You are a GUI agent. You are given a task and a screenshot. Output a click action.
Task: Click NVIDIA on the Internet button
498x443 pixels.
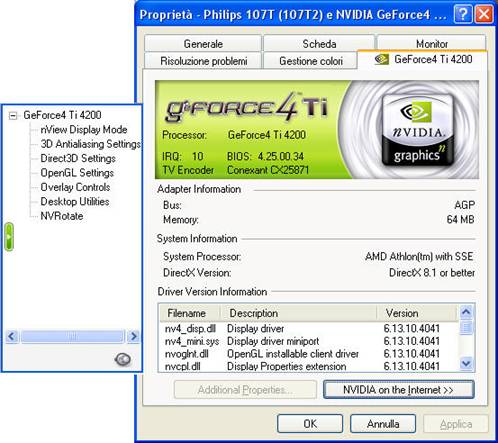tap(399, 389)
